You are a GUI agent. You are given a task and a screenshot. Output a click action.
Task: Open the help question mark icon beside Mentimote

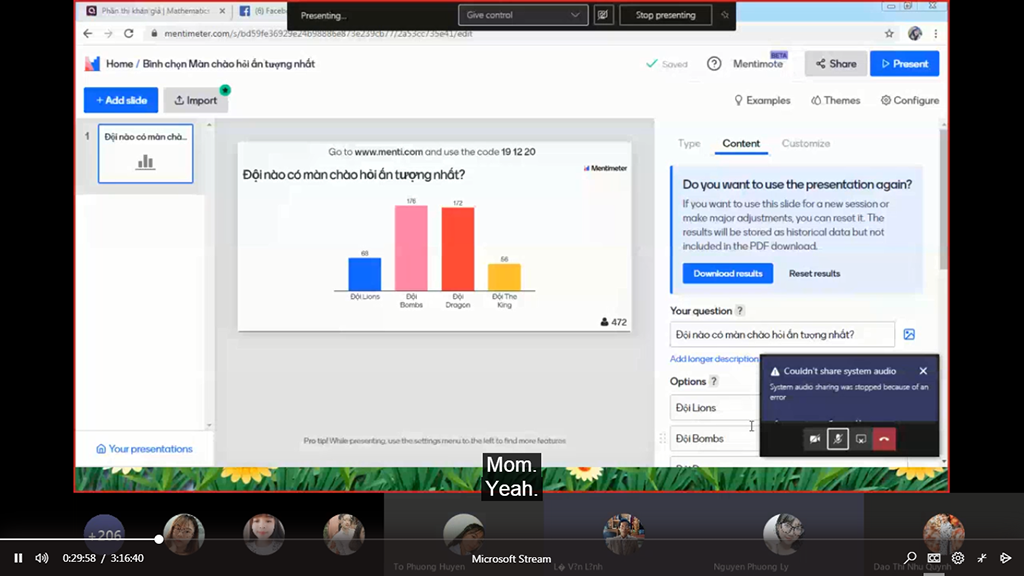pyautogui.click(x=714, y=63)
